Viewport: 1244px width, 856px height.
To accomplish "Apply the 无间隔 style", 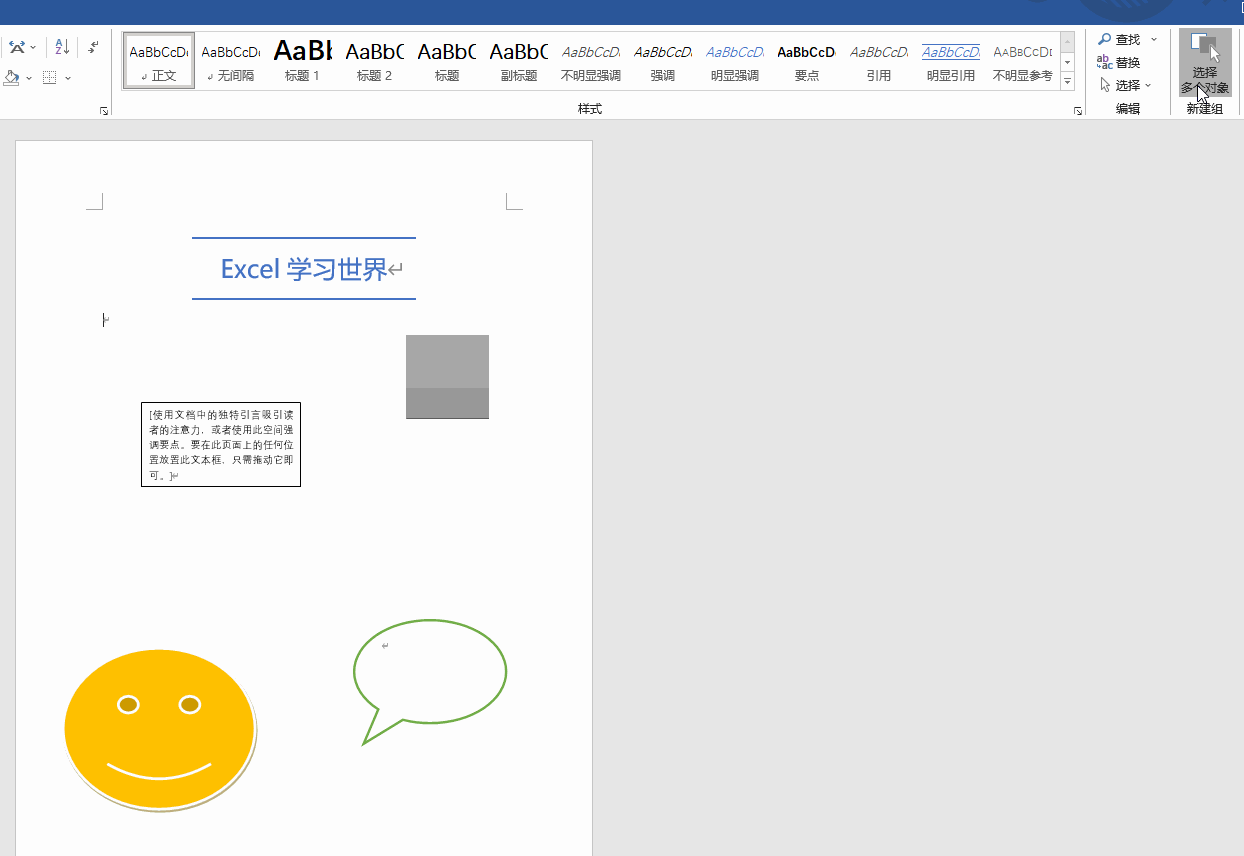I will coord(231,60).
